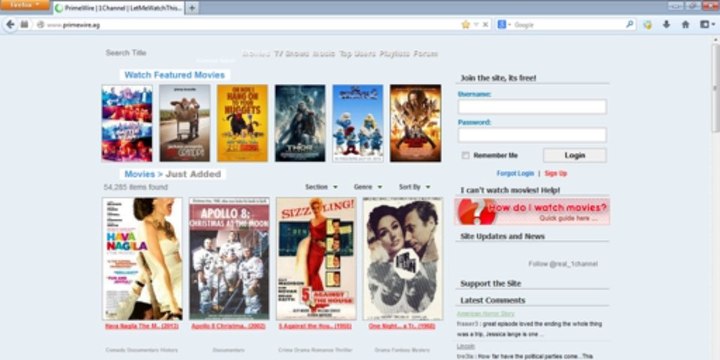Open Forum in site navigation

click(425, 54)
